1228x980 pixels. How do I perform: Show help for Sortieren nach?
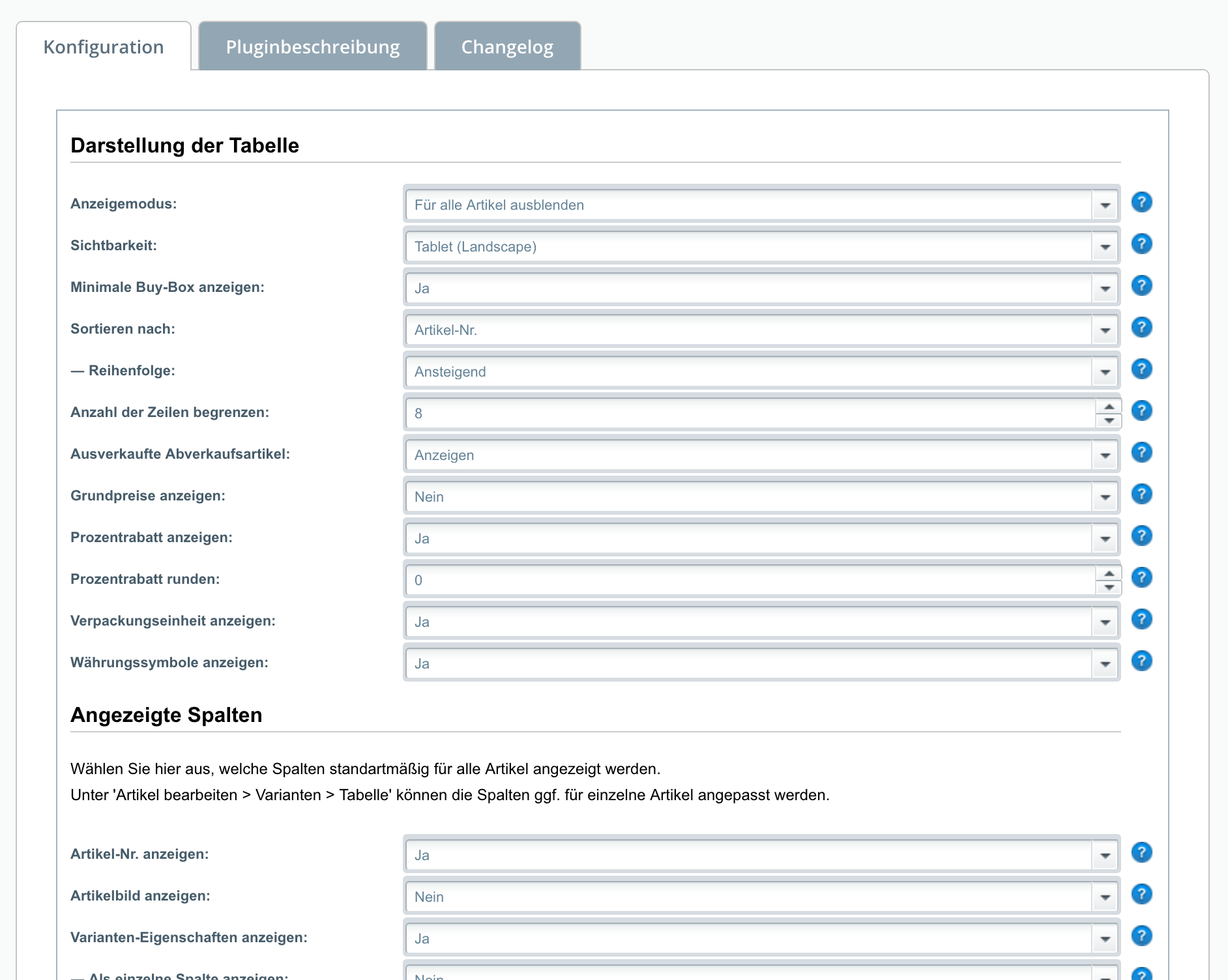[1141, 327]
